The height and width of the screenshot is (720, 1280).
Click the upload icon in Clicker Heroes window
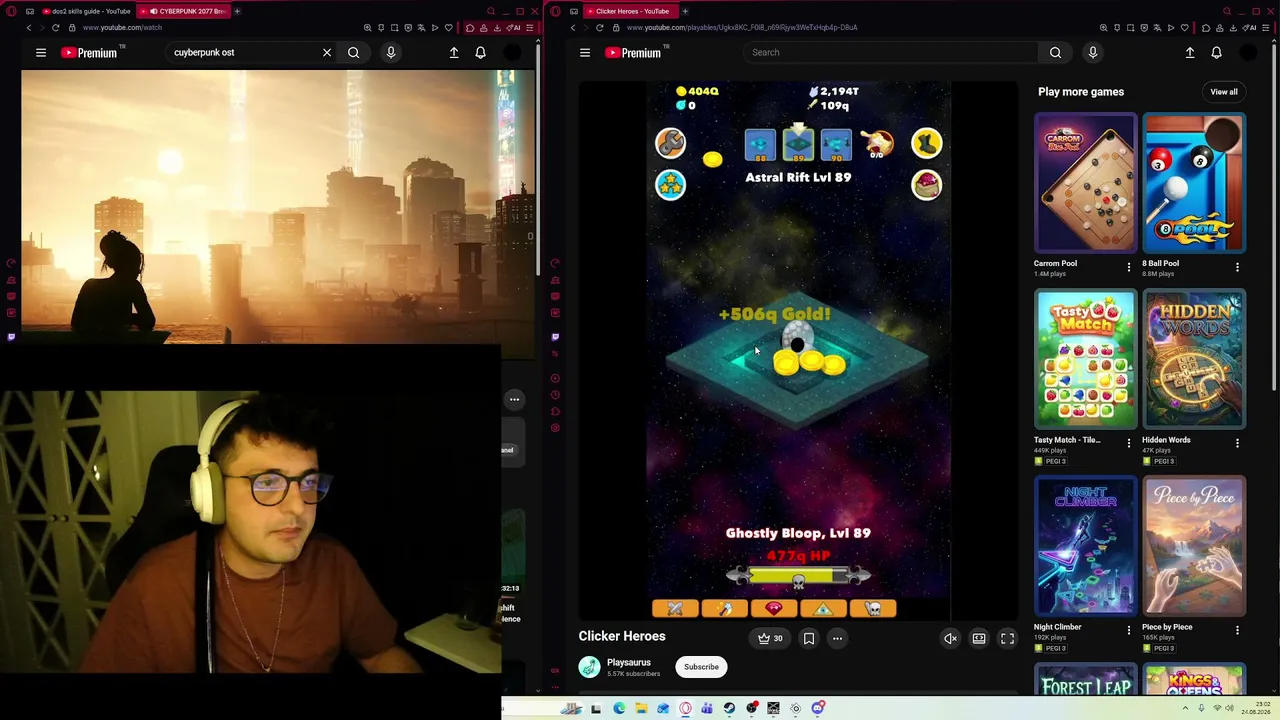pos(1190,53)
